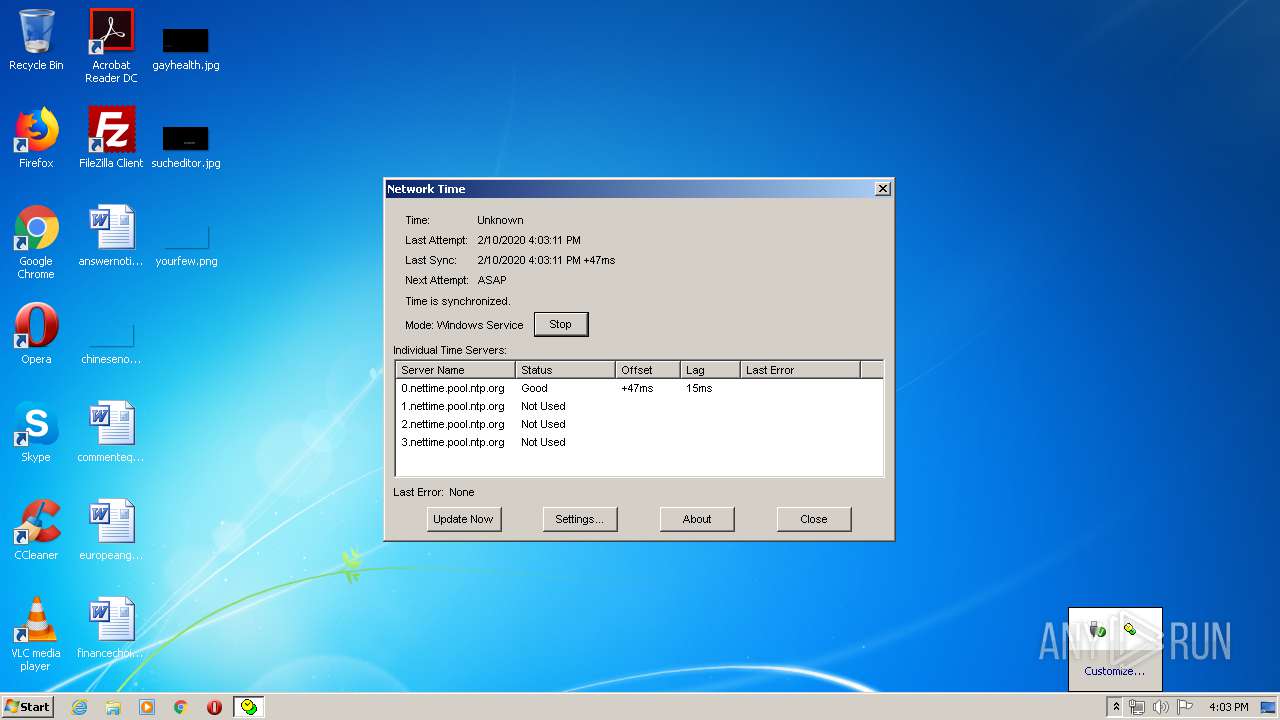Select the chineseno... desktop file
Viewport: 1280px width, 720px height.
point(111,342)
